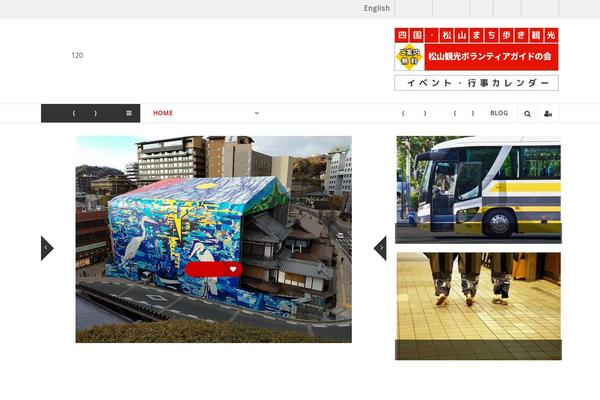The image size is (600, 400).
Task: Expand the dropdown chevron next to HOME
Action: (257, 113)
